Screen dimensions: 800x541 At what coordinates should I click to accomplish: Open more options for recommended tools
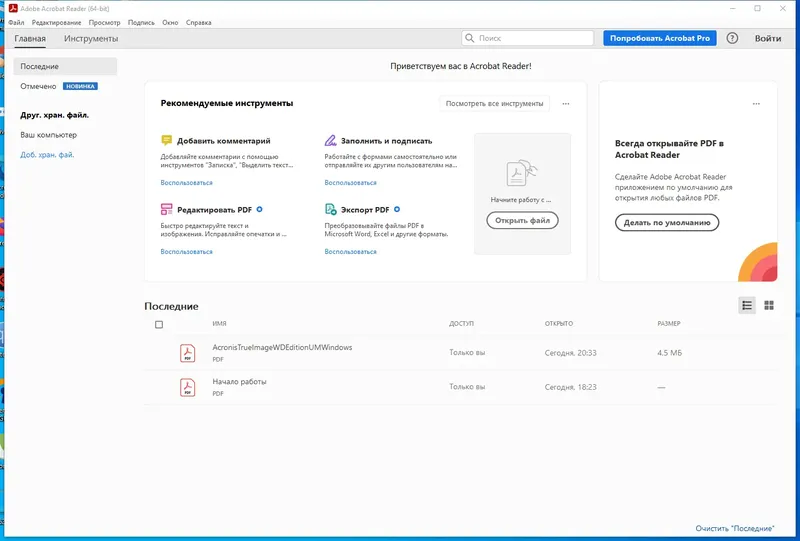[566, 104]
